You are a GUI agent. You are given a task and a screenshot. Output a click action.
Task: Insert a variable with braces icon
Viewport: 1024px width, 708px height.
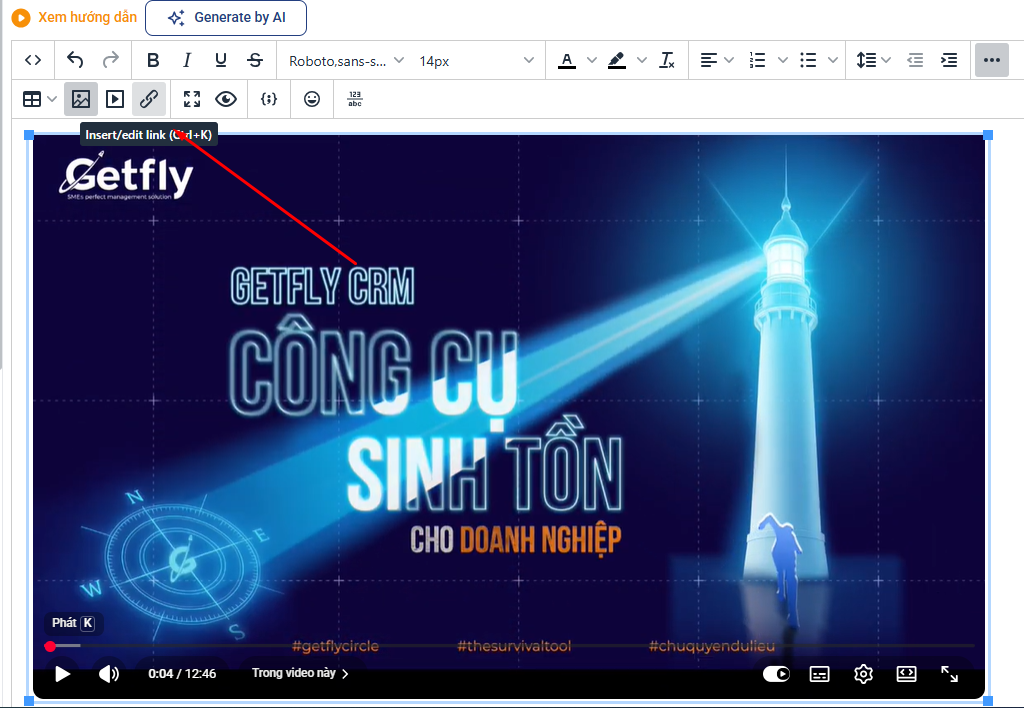click(268, 99)
